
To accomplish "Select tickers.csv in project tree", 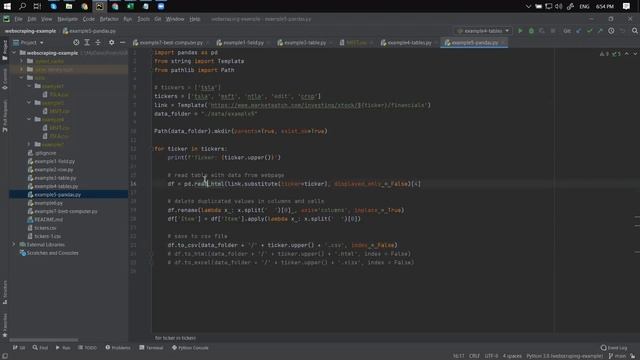I will point(45,228).
